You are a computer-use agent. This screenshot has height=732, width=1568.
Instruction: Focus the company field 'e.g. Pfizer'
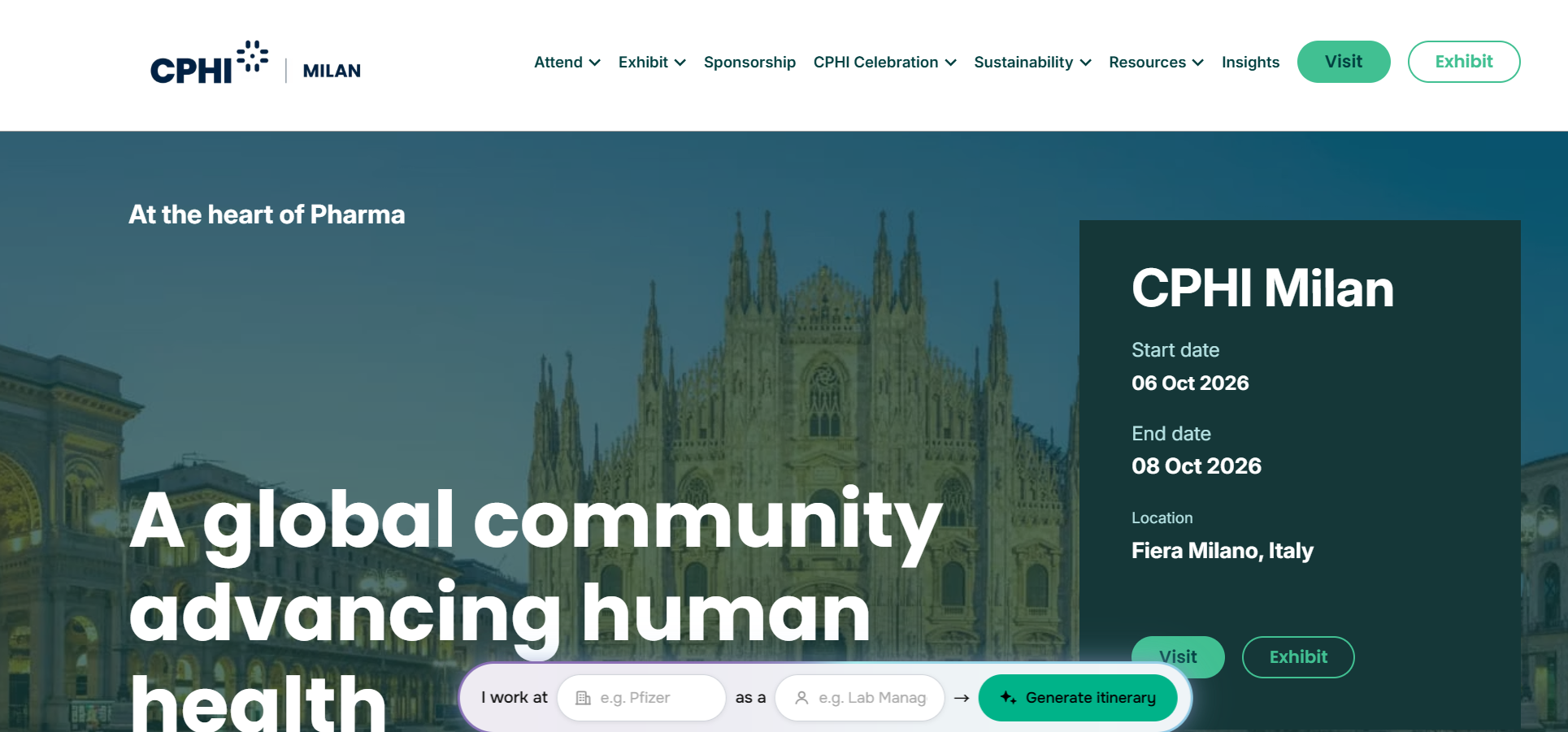point(641,698)
